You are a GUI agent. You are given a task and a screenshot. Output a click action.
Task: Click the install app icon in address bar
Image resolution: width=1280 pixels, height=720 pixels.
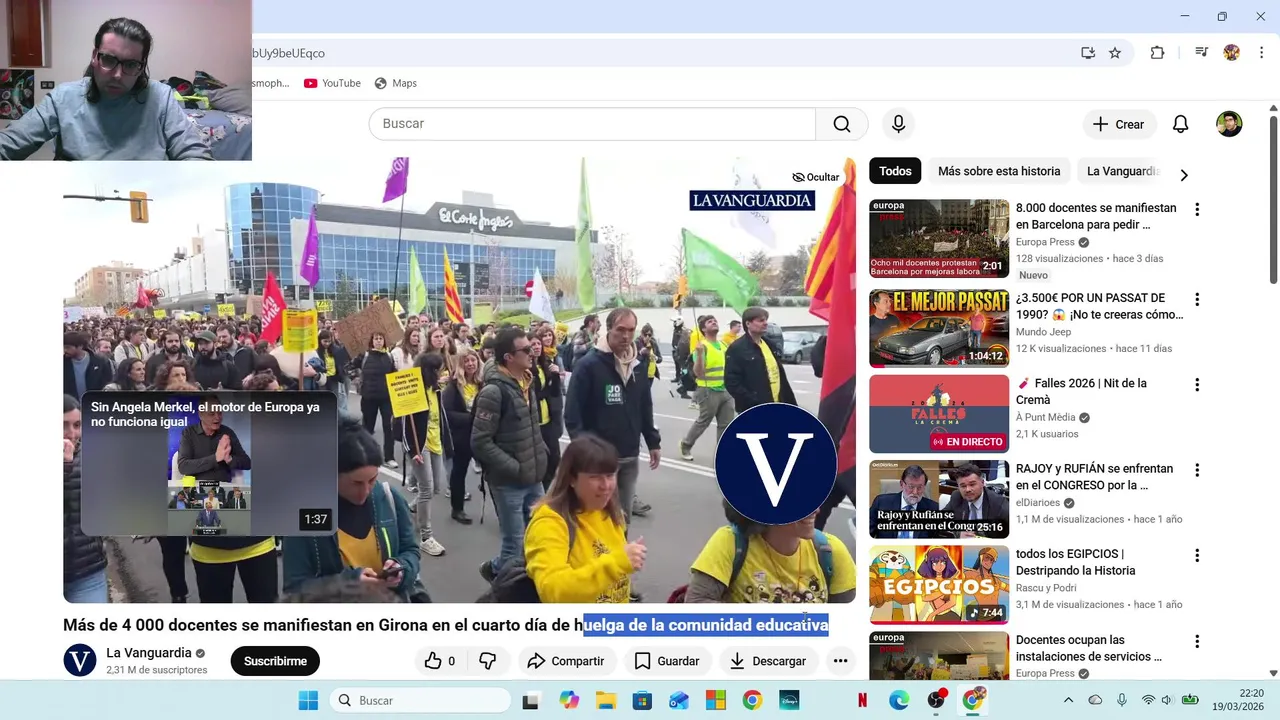pyautogui.click(x=1088, y=53)
